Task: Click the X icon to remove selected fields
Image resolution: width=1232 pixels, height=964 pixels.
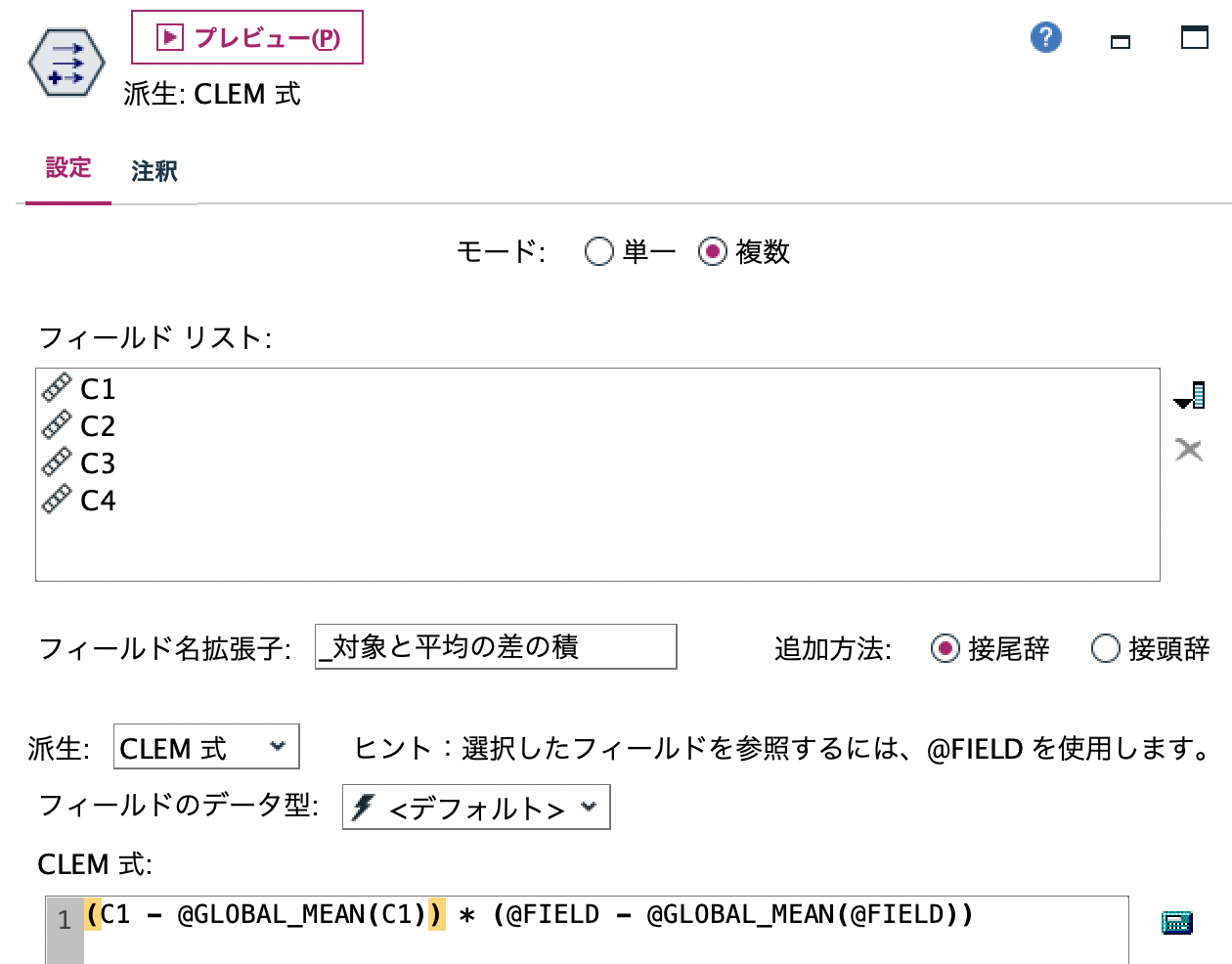Action: pyautogui.click(x=1189, y=450)
